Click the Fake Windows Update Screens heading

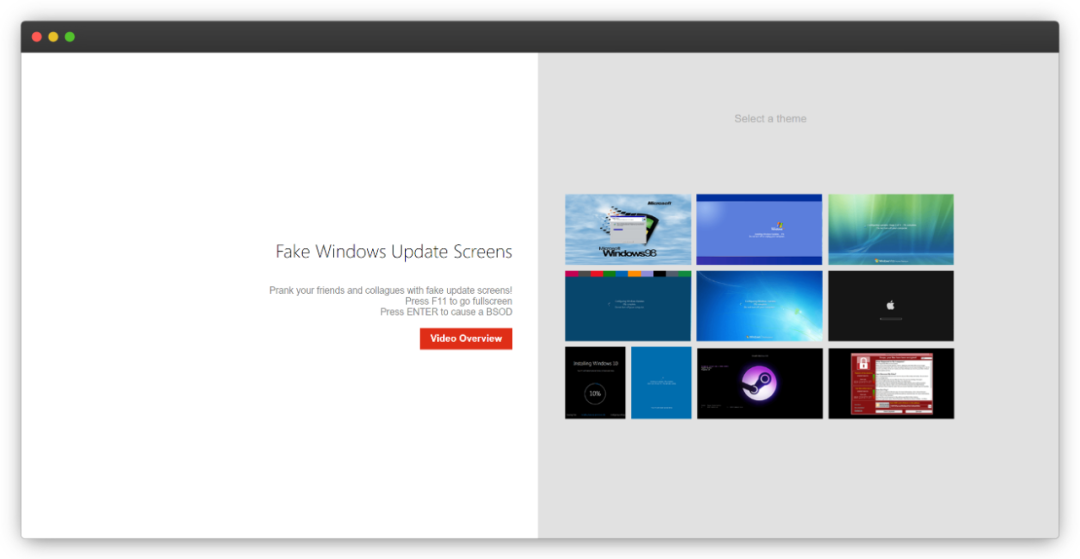(x=394, y=252)
